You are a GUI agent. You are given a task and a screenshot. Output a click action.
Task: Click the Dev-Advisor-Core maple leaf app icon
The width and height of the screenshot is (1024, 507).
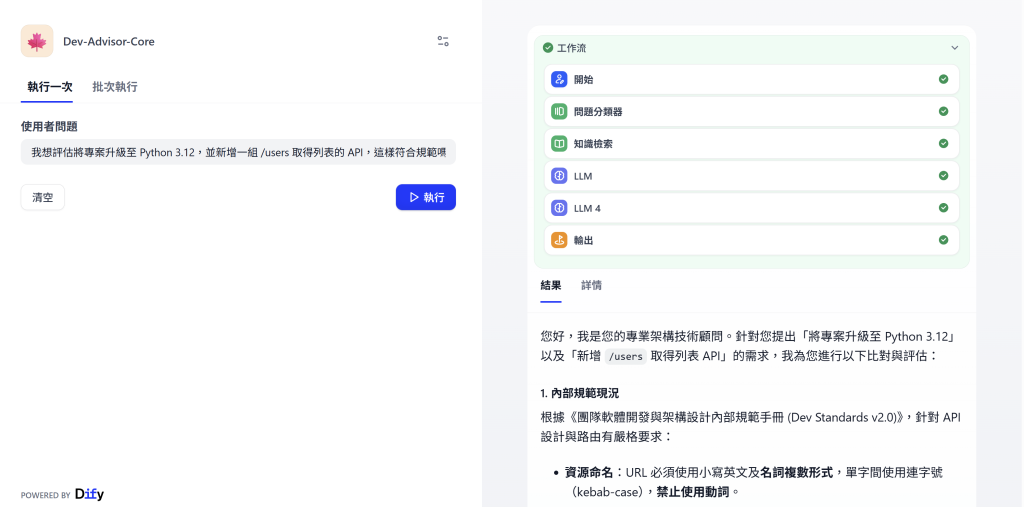(x=37, y=41)
